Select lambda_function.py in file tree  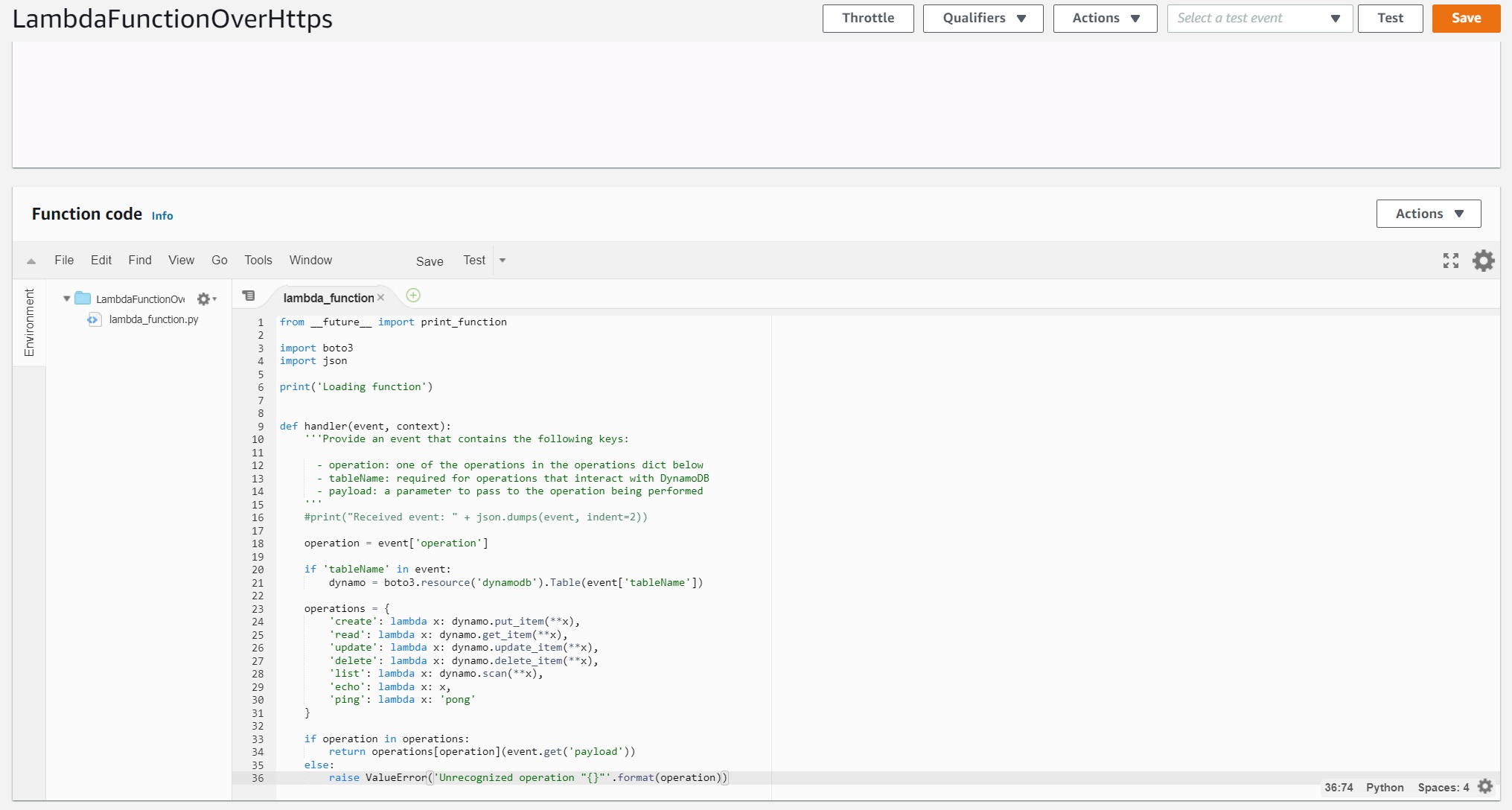(153, 319)
